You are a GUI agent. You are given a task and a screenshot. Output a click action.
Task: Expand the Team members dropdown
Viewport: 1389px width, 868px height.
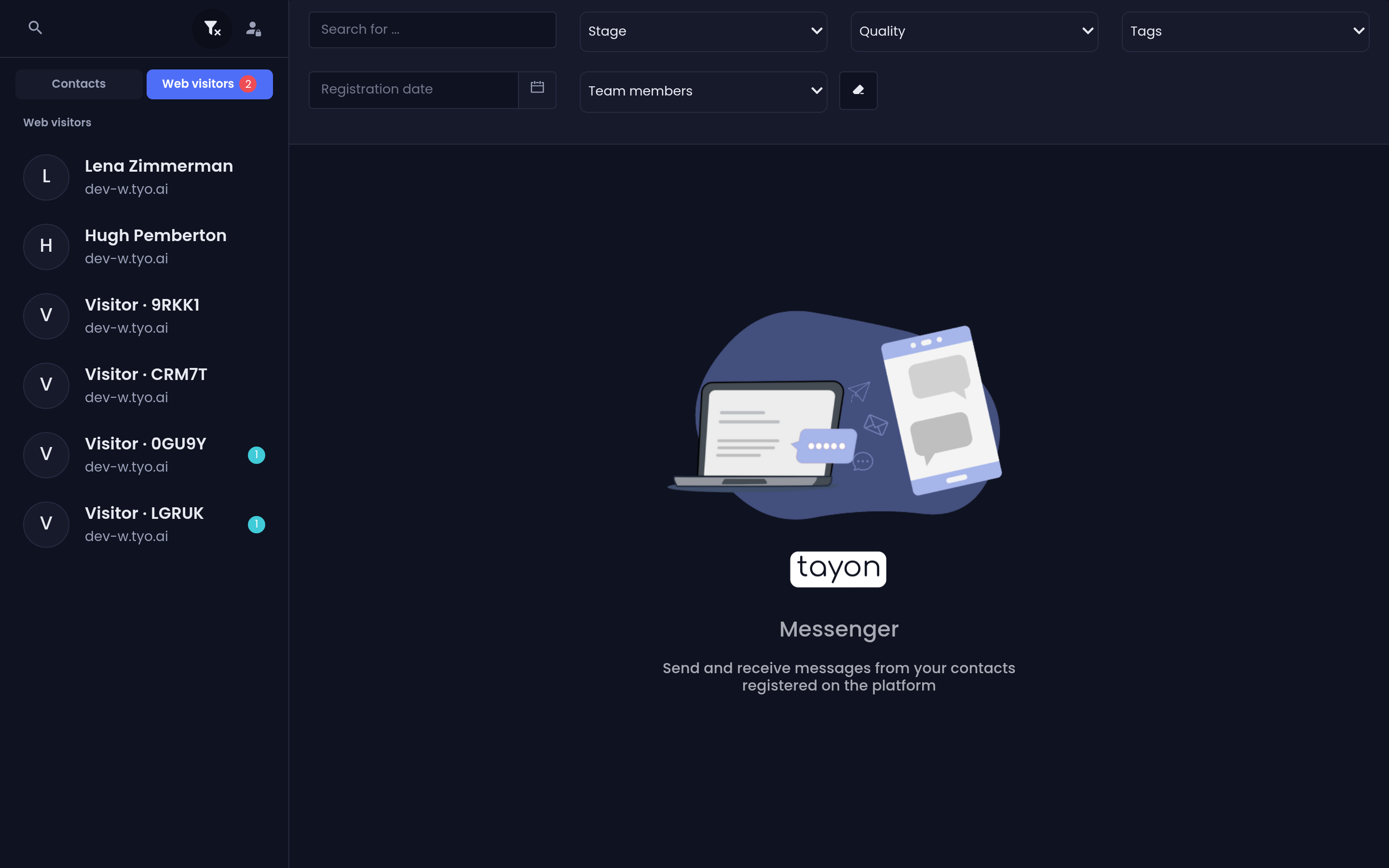(703, 91)
